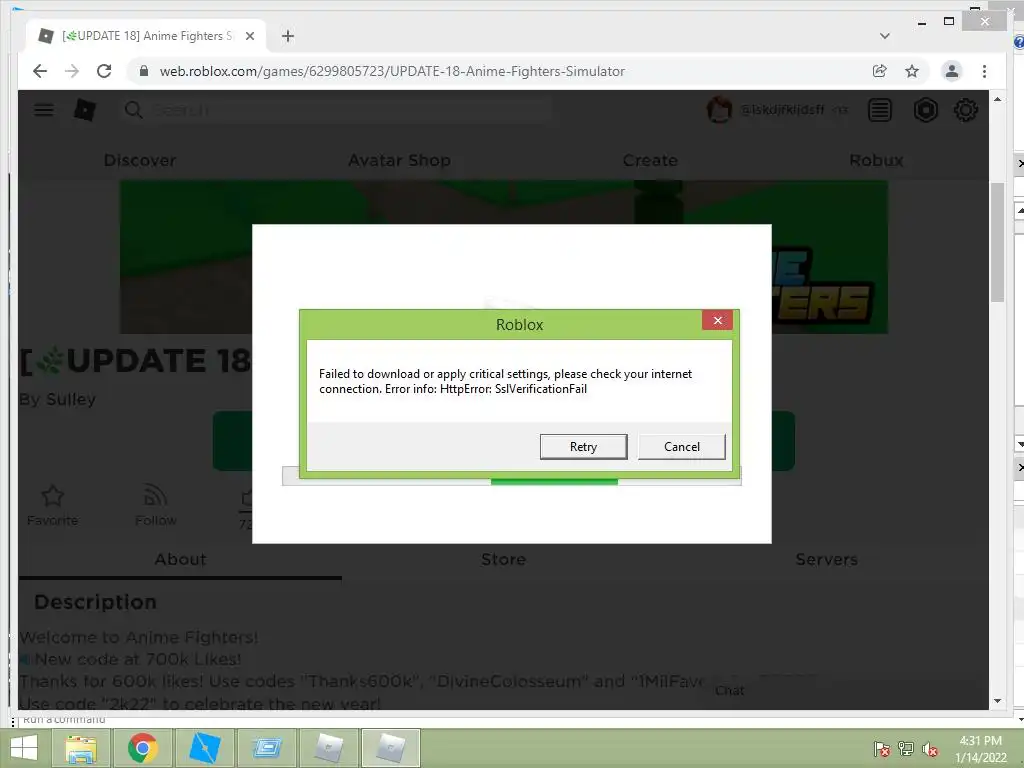The width and height of the screenshot is (1024, 768).
Task: Open Robux in Roblox navigation
Action: (876, 160)
